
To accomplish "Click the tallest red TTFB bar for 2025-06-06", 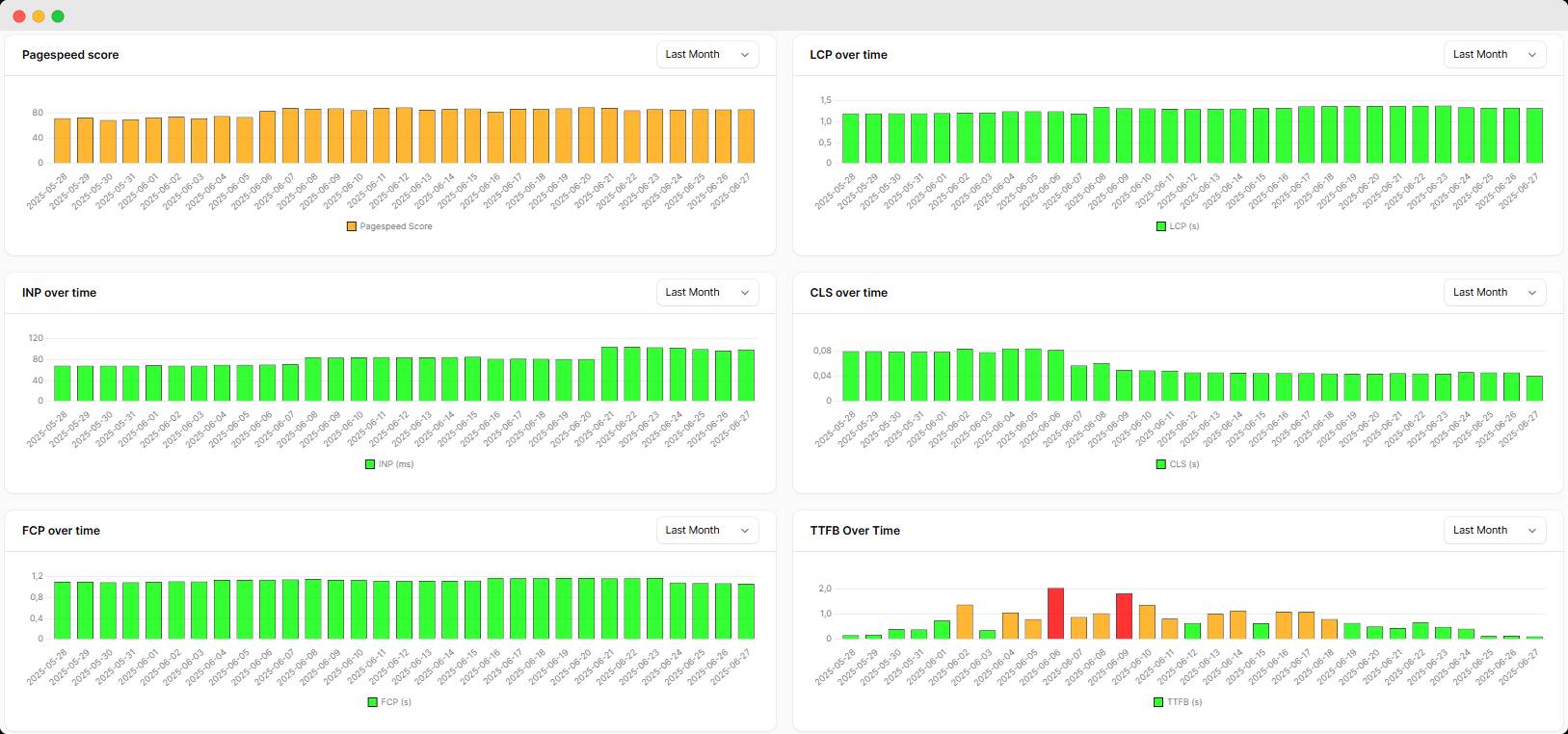I will [1055, 614].
